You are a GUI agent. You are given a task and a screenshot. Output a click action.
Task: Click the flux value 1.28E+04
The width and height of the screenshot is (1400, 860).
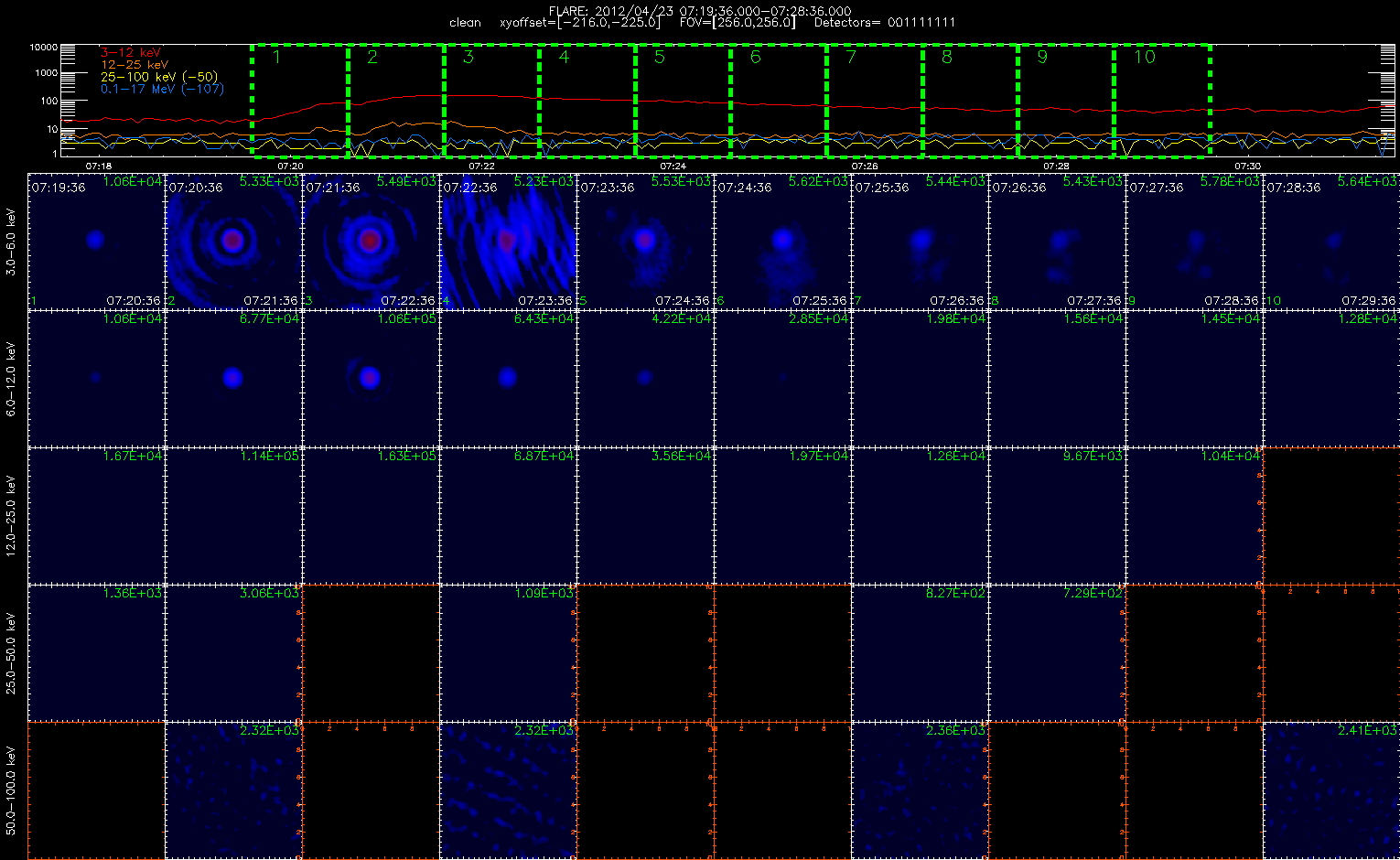tap(1367, 318)
